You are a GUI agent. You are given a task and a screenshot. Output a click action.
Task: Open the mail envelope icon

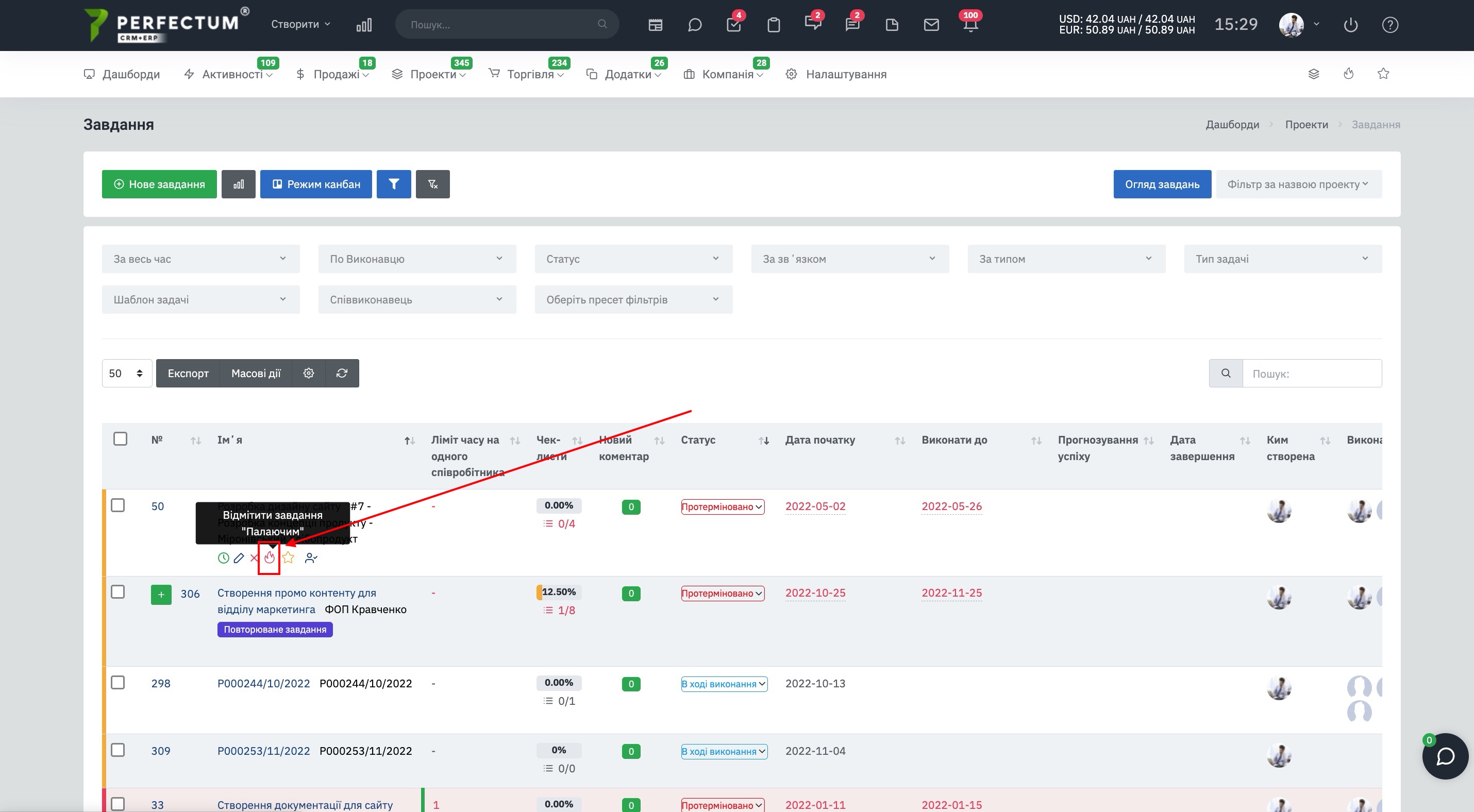(x=931, y=25)
